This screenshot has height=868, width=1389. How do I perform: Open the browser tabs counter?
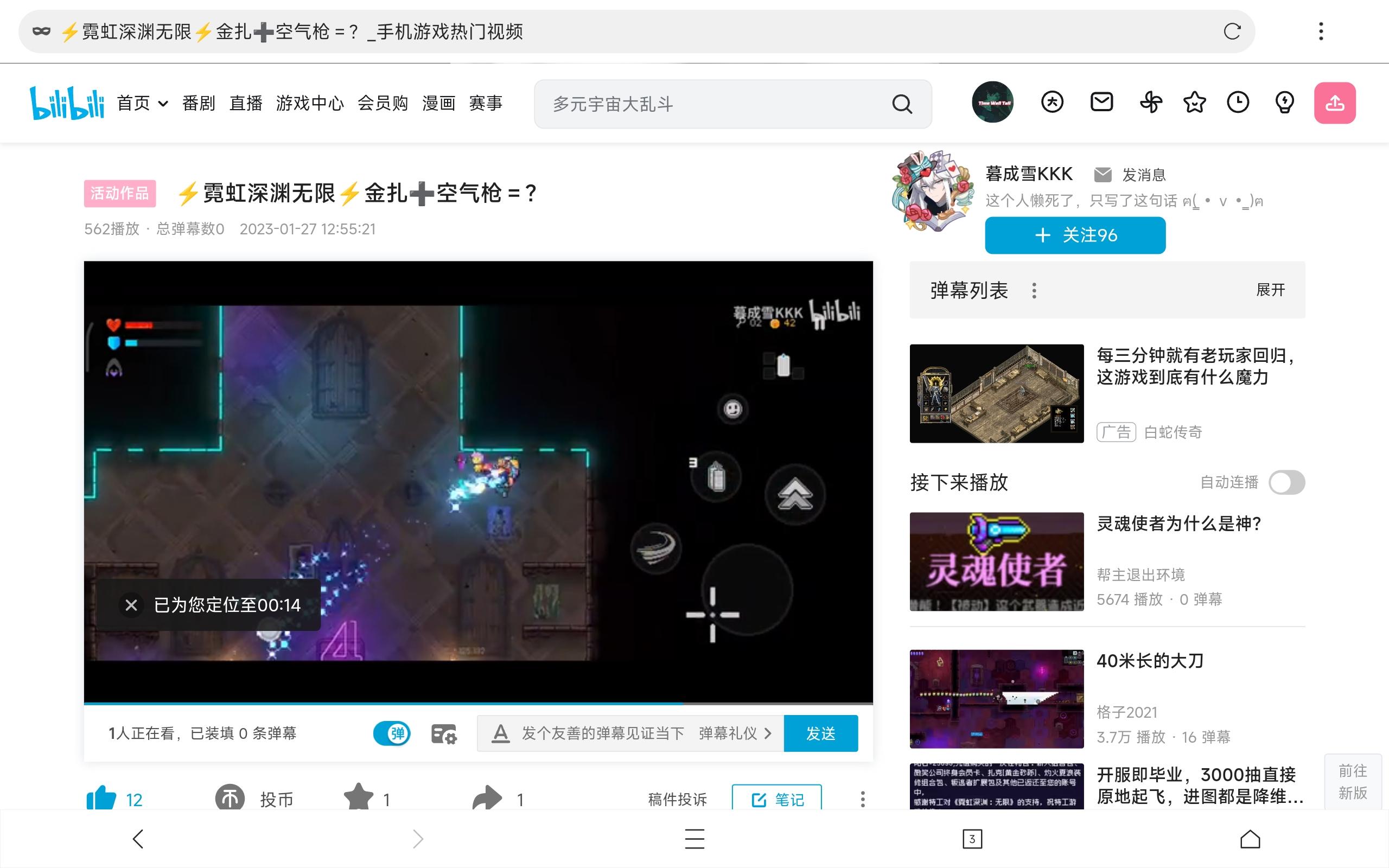(x=972, y=839)
